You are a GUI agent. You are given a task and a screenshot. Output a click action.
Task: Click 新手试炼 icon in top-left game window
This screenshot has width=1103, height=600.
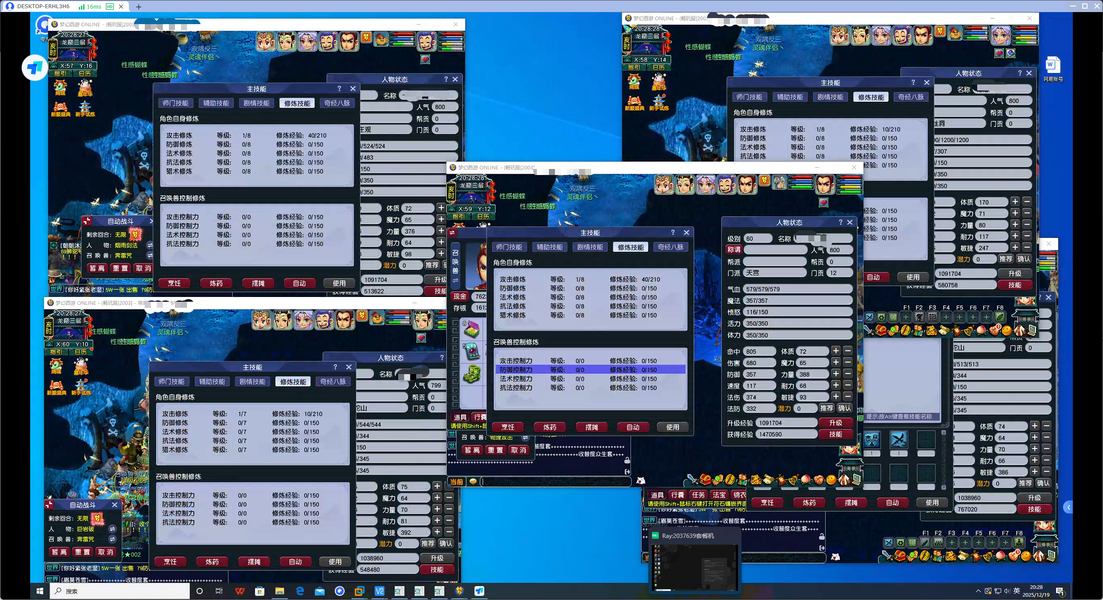tap(84, 108)
